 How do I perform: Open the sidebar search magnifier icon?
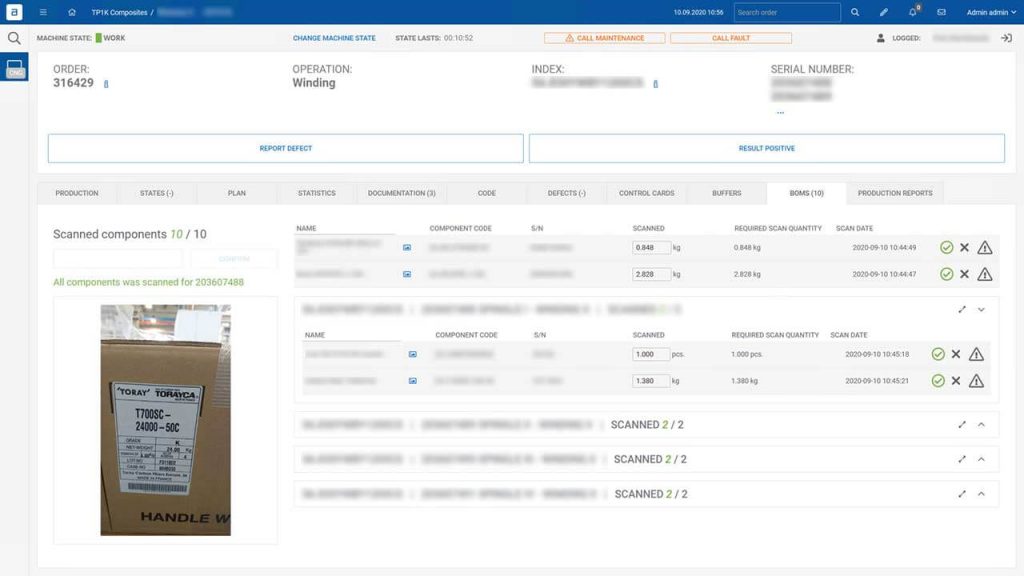[14, 39]
